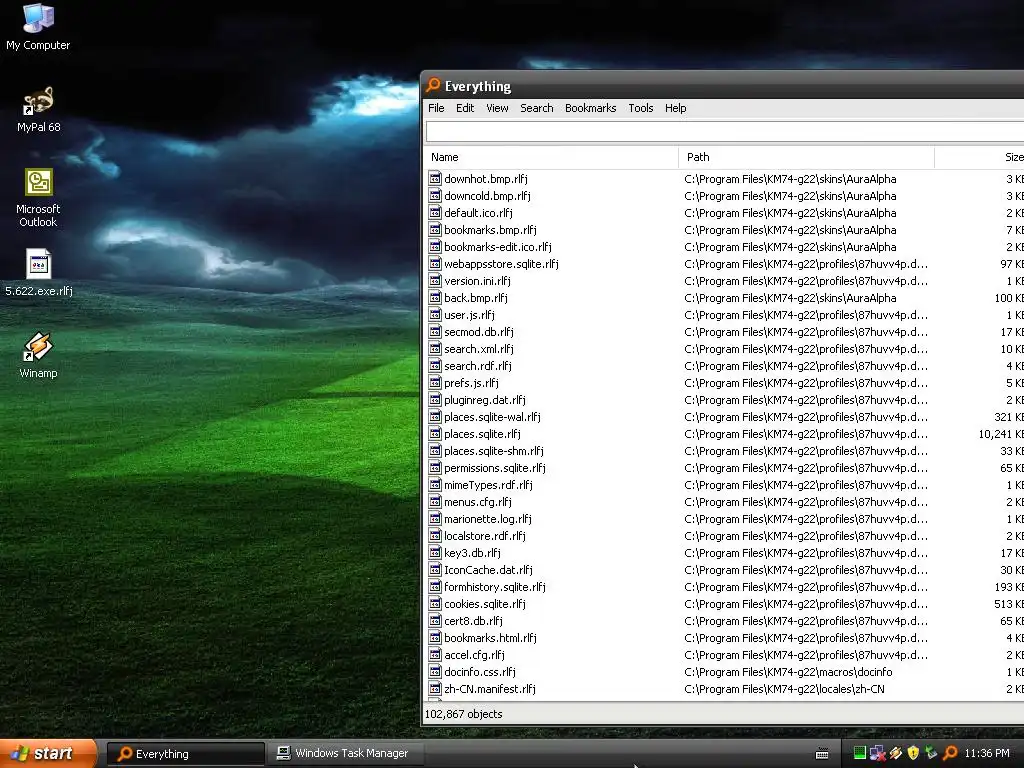
Task: Click the file icon beside back.bmp.rlfj
Action: [x=435, y=297]
